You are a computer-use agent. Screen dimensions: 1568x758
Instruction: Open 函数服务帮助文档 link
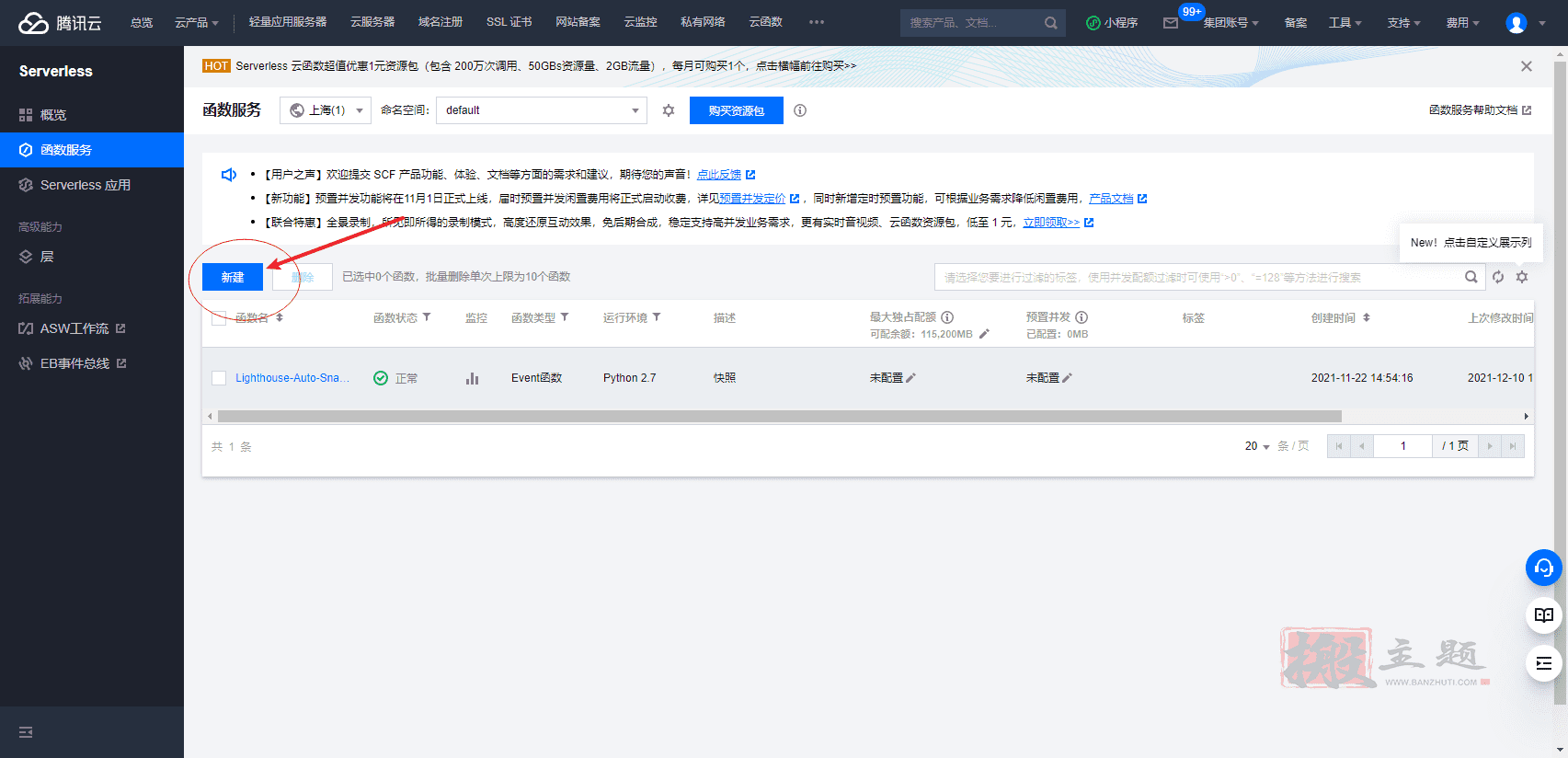[x=1480, y=110]
